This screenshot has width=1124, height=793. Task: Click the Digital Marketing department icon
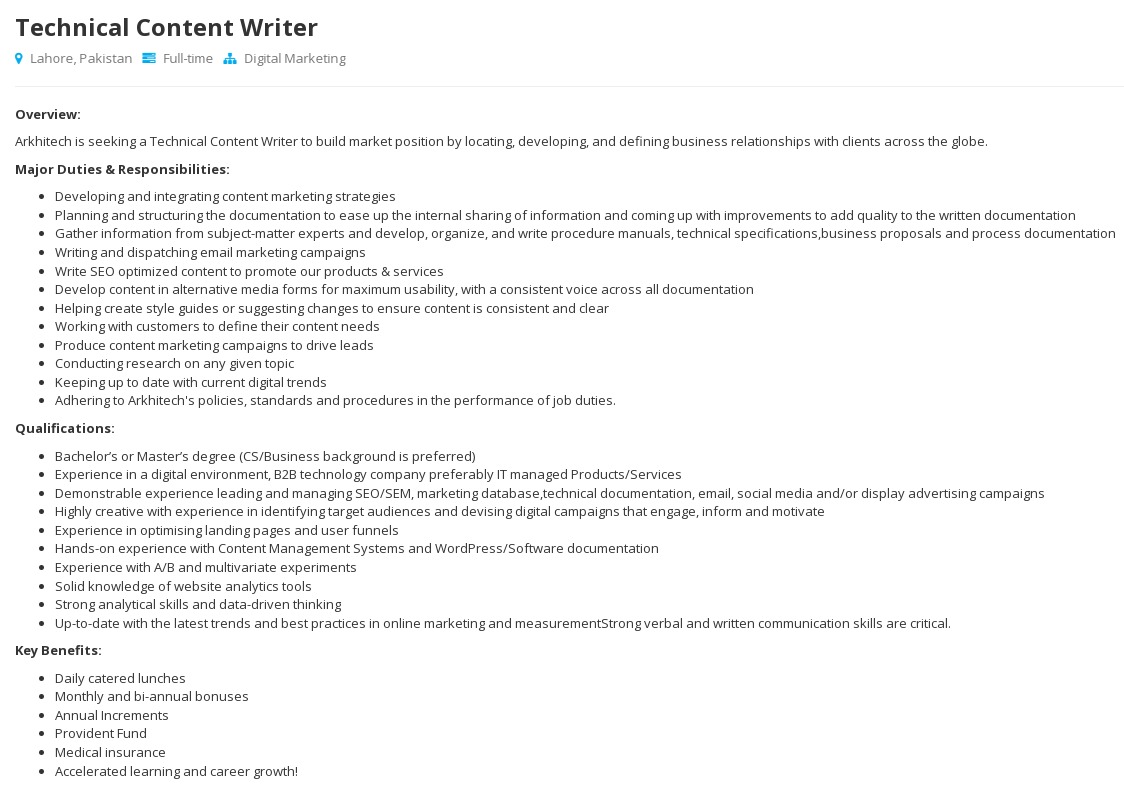230,59
